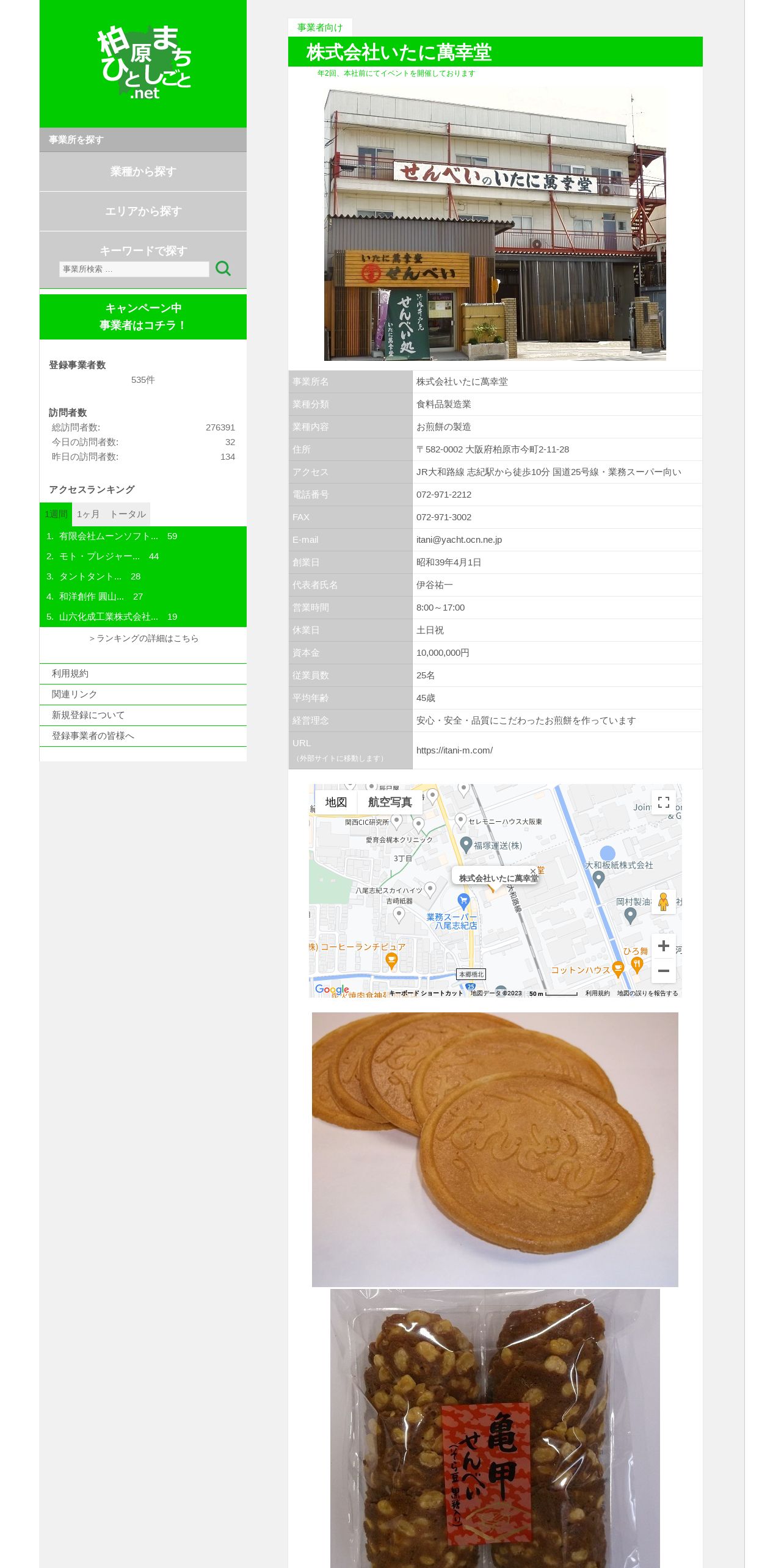This screenshot has height=1568, width=784.
Task: Toggle fullscreen view on the map
Action: click(664, 802)
